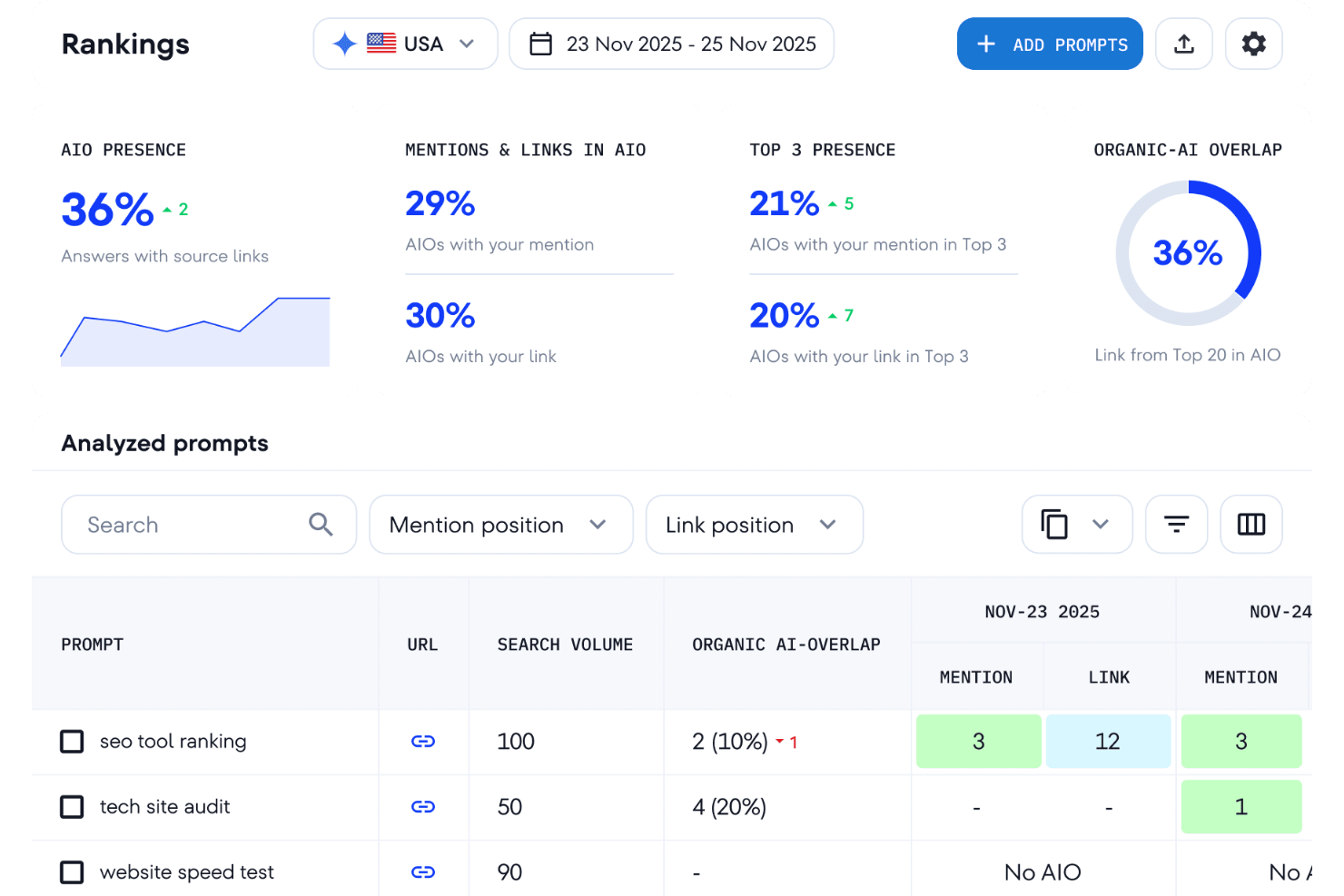The image size is (1344, 896).
Task: Select the checkbox for tech site audit
Action: pyautogui.click(x=72, y=806)
